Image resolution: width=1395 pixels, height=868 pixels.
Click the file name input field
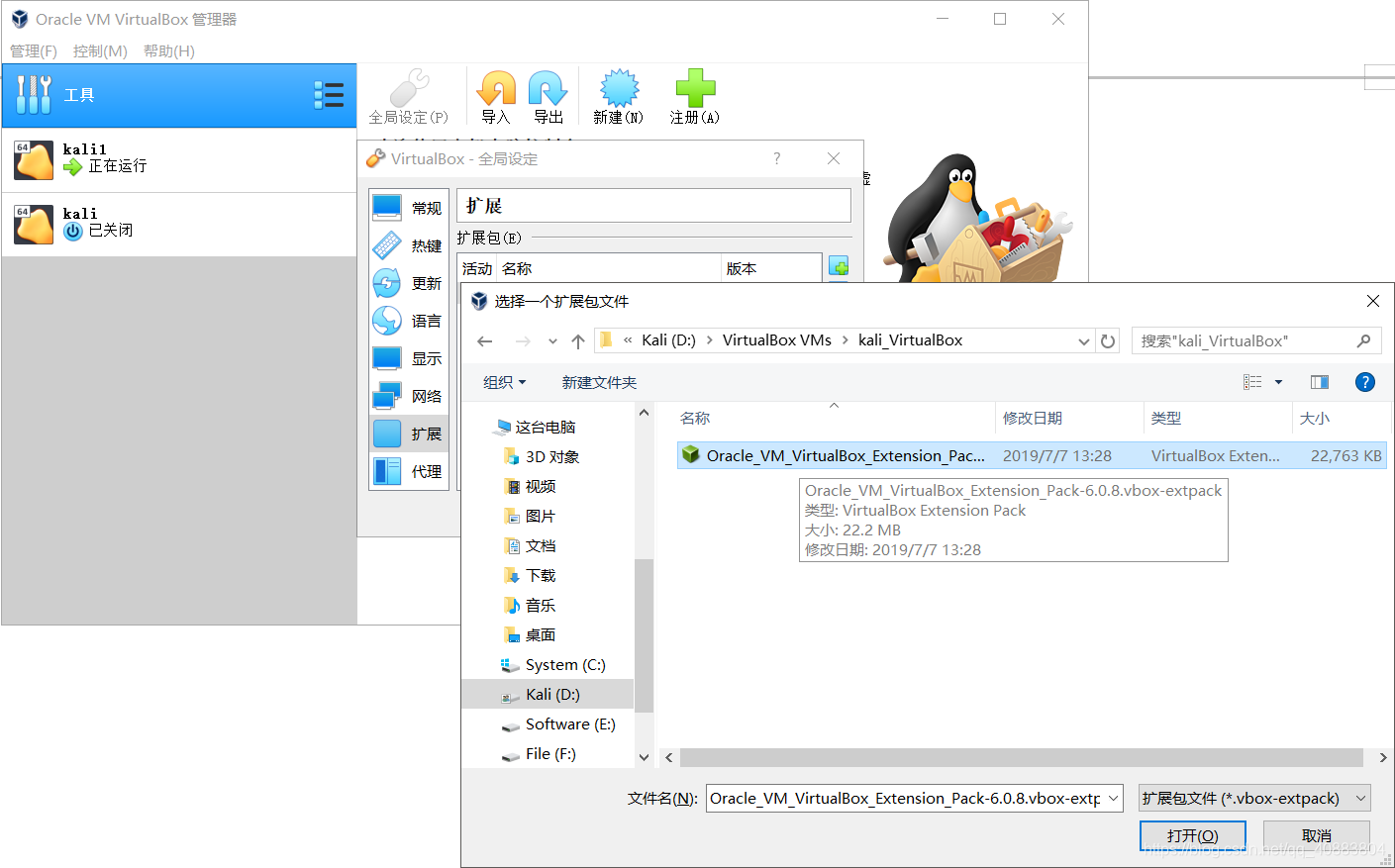[x=905, y=798]
